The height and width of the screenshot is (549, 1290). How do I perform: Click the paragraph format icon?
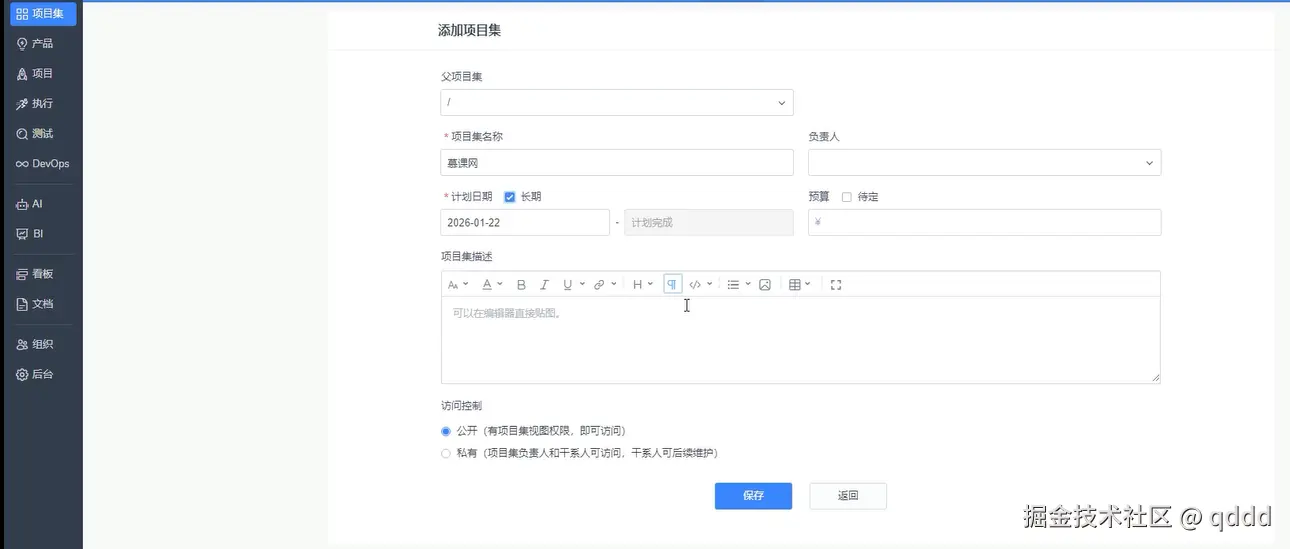pyautogui.click(x=672, y=285)
